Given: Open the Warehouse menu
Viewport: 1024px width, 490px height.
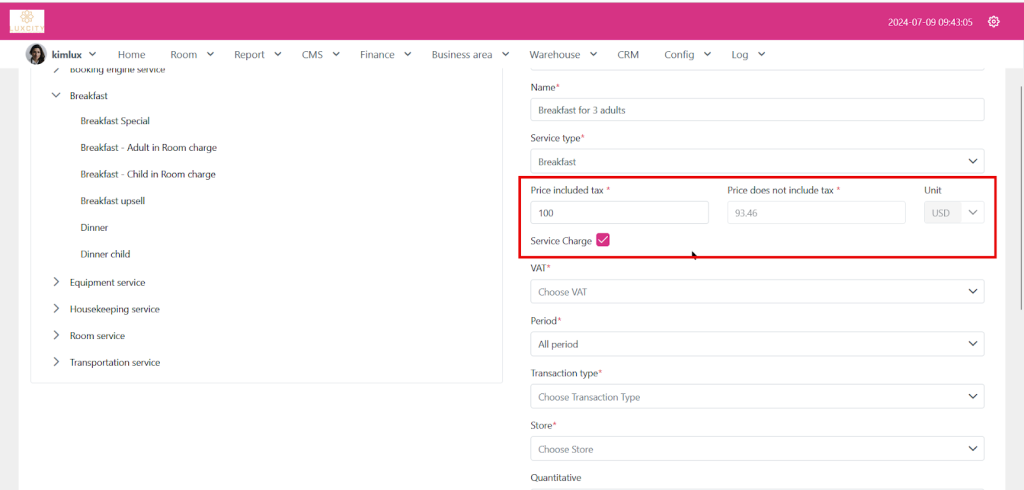Looking at the screenshot, I should 562,55.
